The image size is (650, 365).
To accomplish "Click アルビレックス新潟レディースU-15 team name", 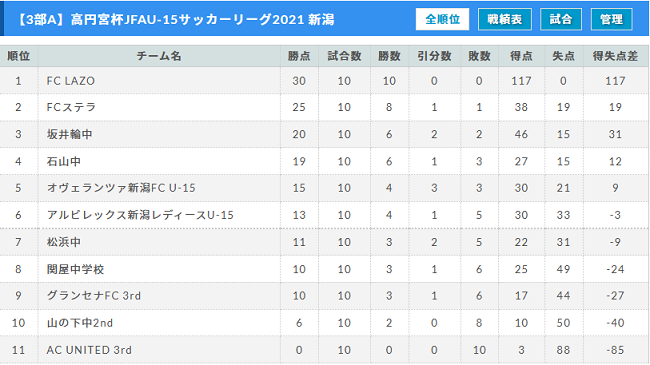I will point(140,215).
